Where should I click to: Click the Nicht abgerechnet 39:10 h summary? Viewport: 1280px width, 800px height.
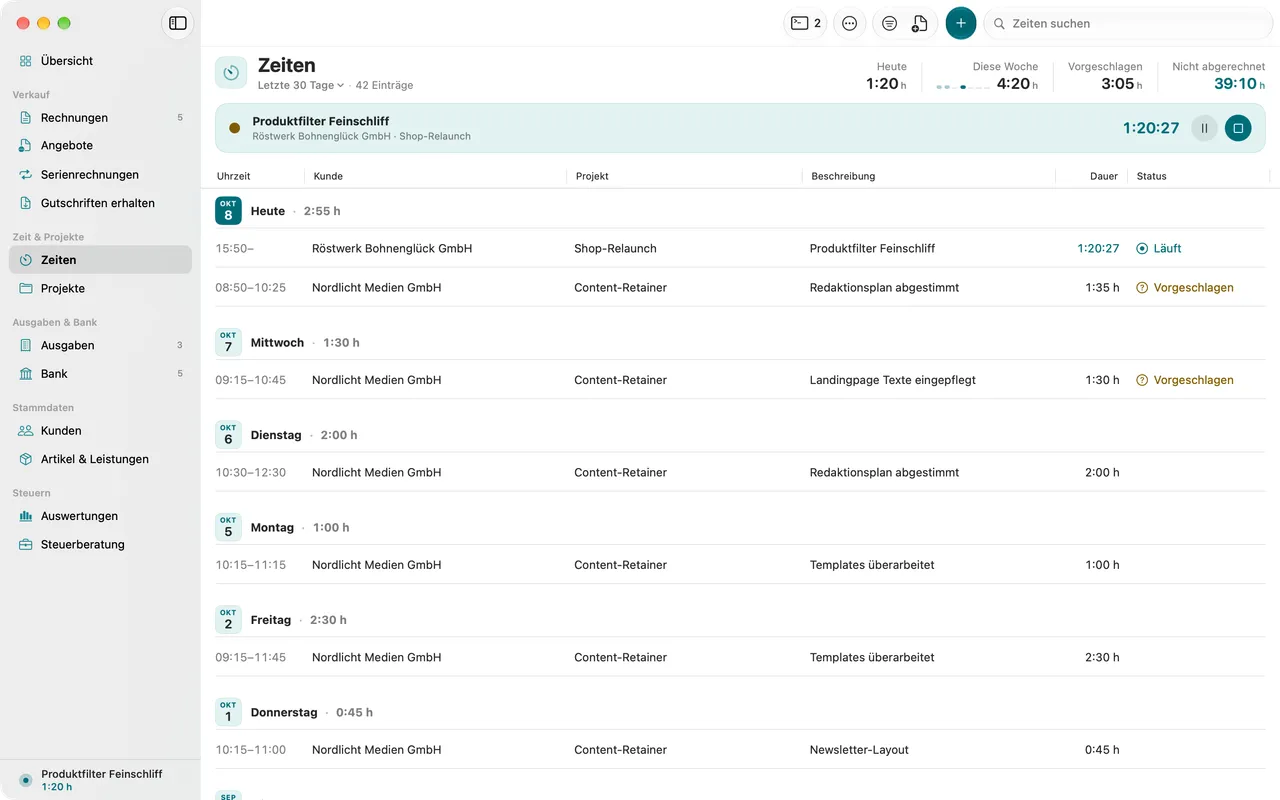(x=1218, y=76)
